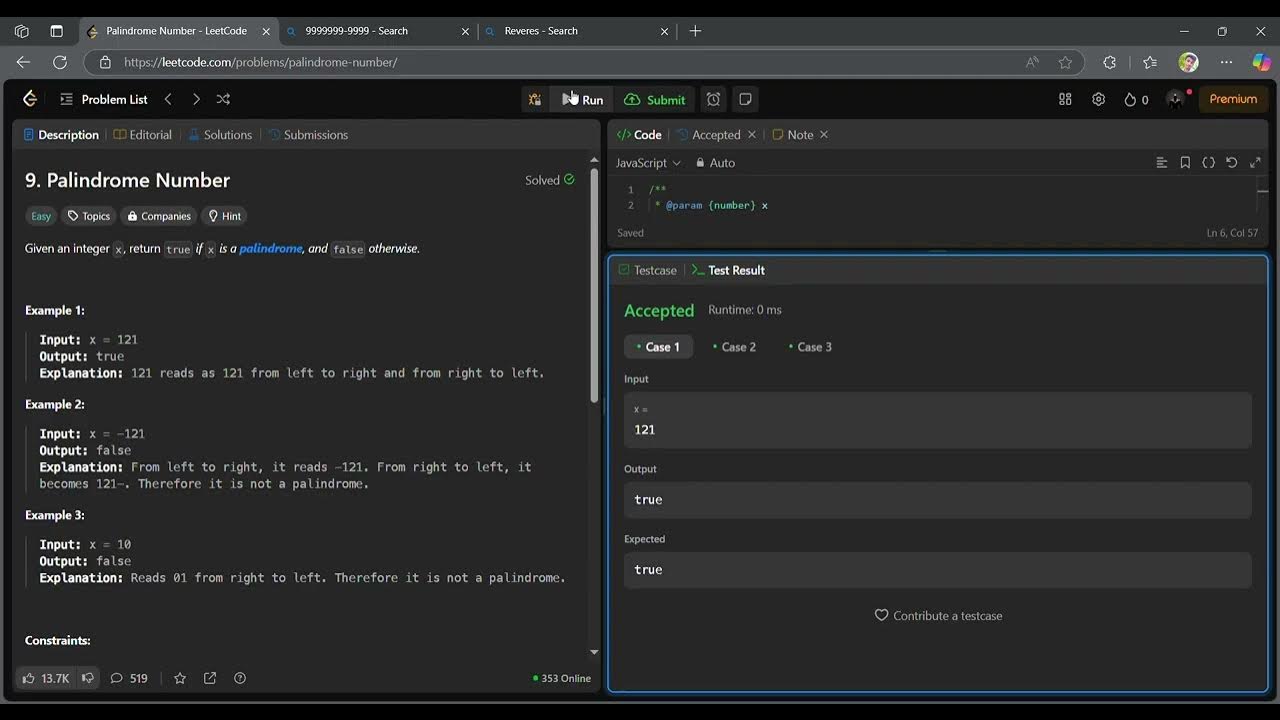The width and height of the screenshot is (1280, 720).
Task: Open the Submissions tab
Action: [x=307, y=134]
